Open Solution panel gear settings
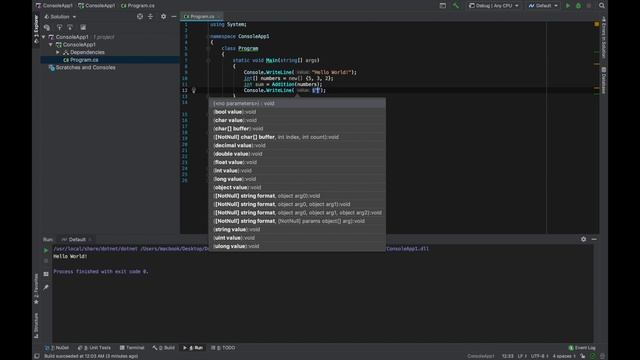The height and width of the screenshot is (360, 640). [x=163, y=16]
